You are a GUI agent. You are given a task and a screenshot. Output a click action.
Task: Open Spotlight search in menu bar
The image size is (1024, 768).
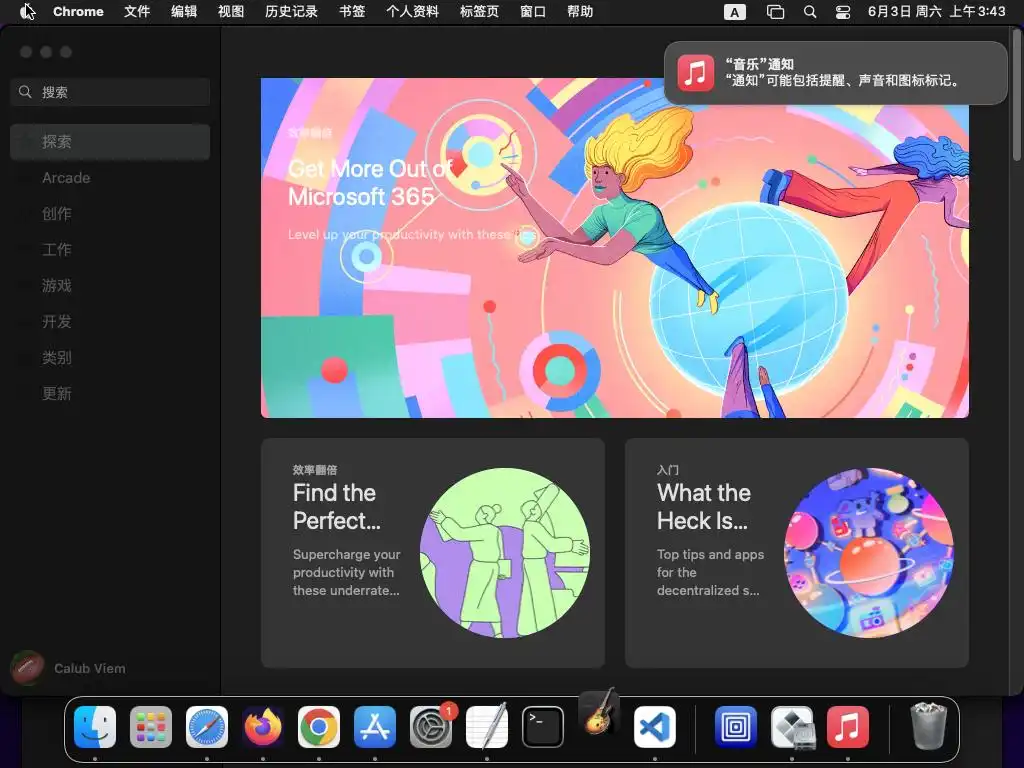point(810,12)
